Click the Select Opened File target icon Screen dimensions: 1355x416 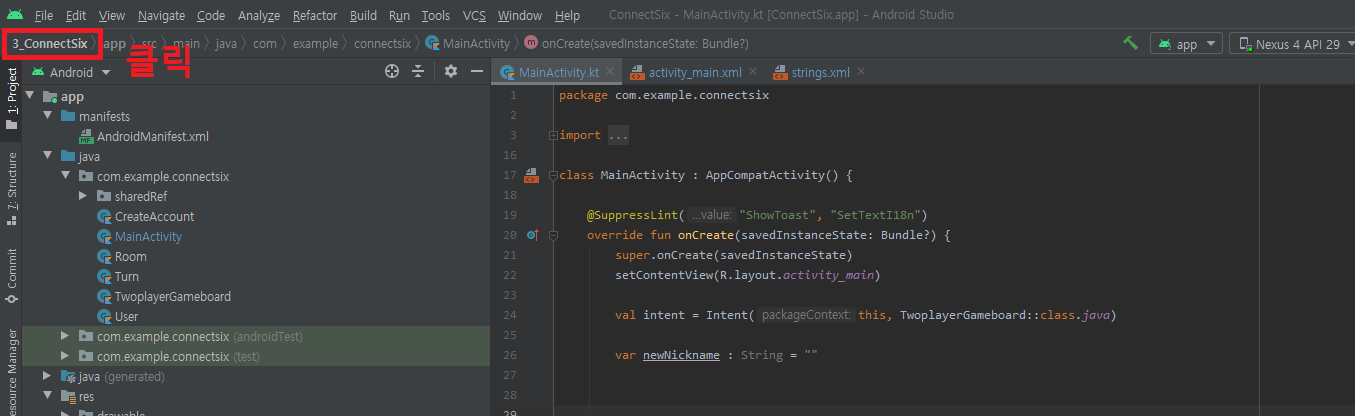392,71
